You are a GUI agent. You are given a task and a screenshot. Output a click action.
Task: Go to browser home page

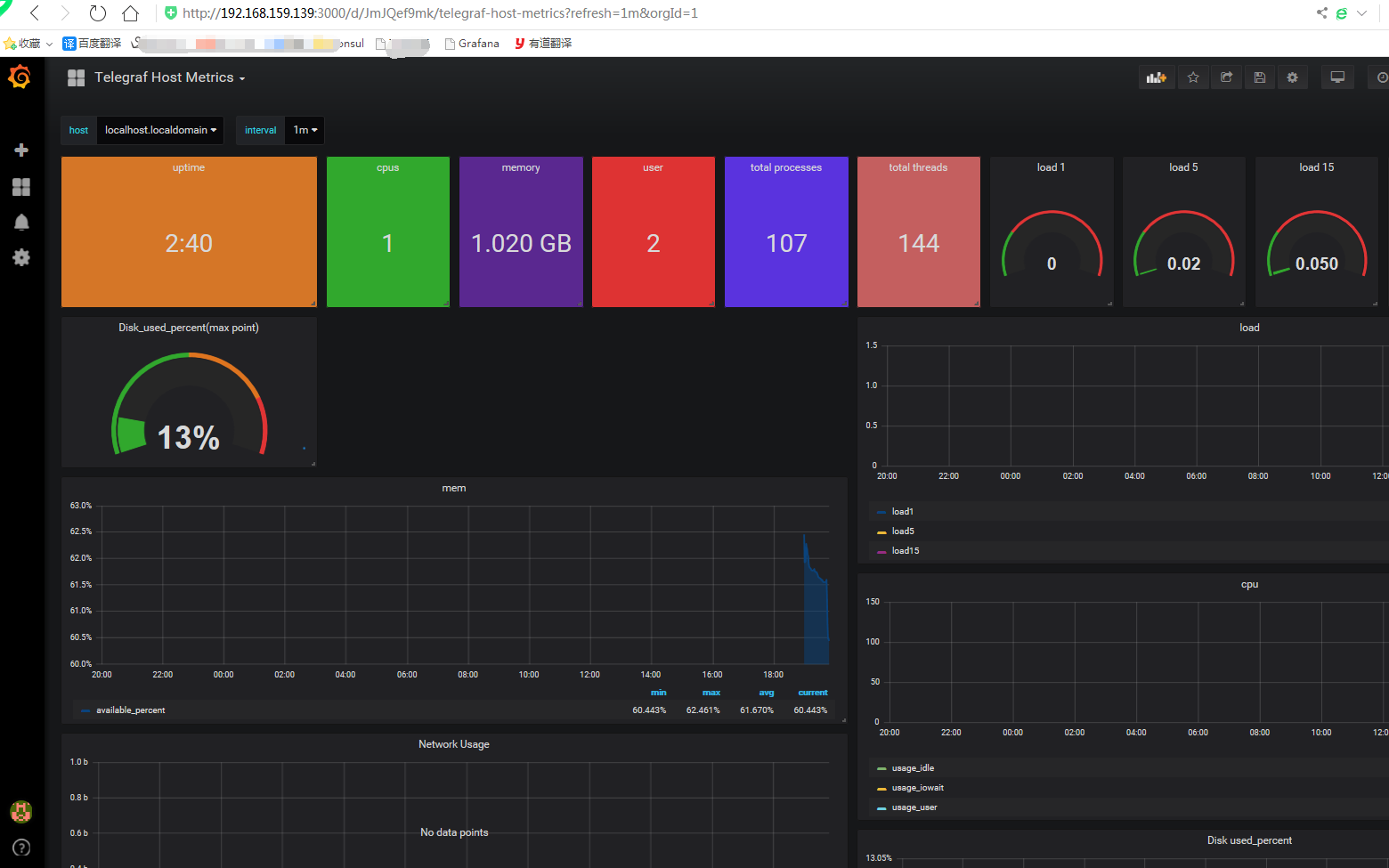130,13
